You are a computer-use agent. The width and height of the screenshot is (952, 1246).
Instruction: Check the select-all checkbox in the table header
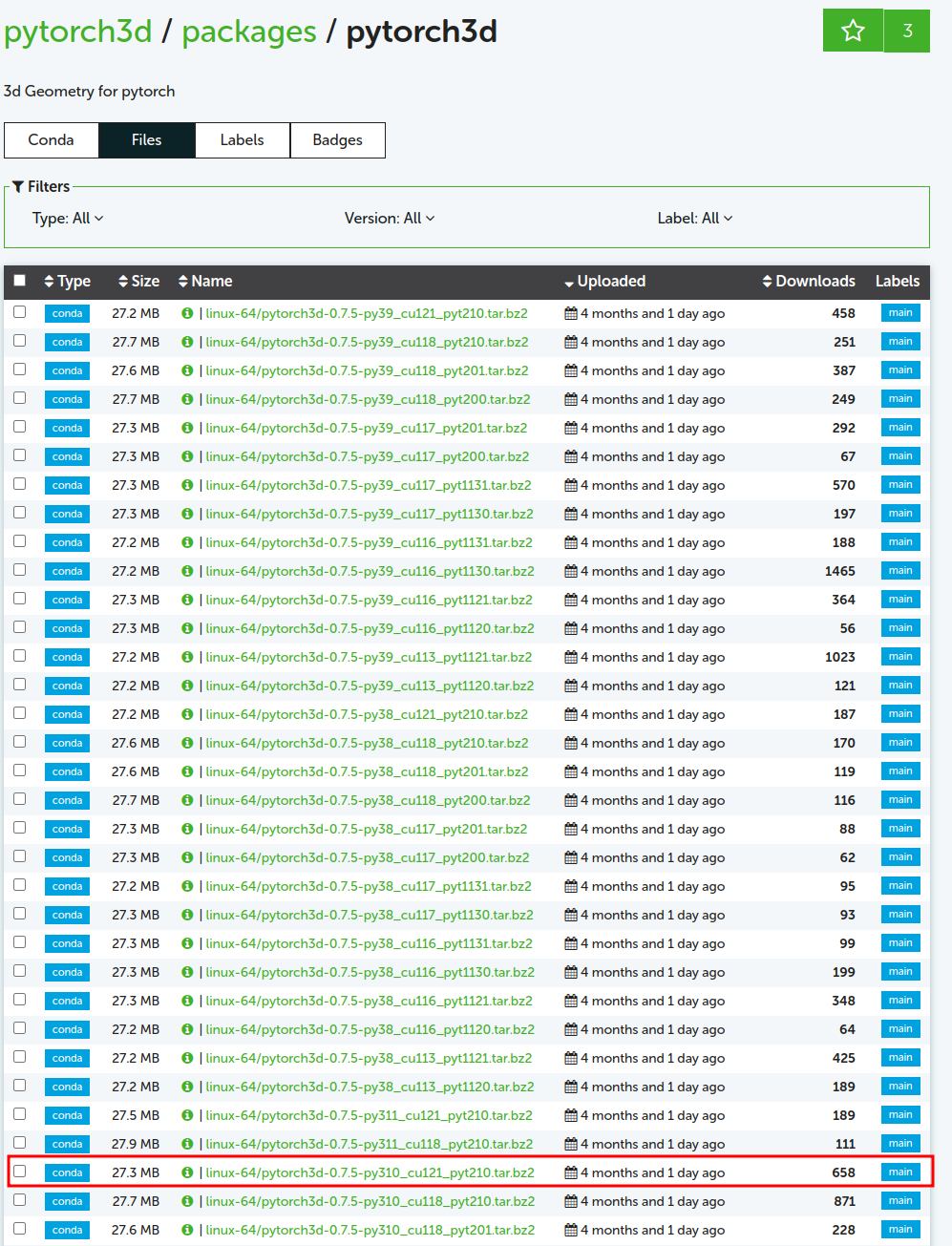(19, 281)
